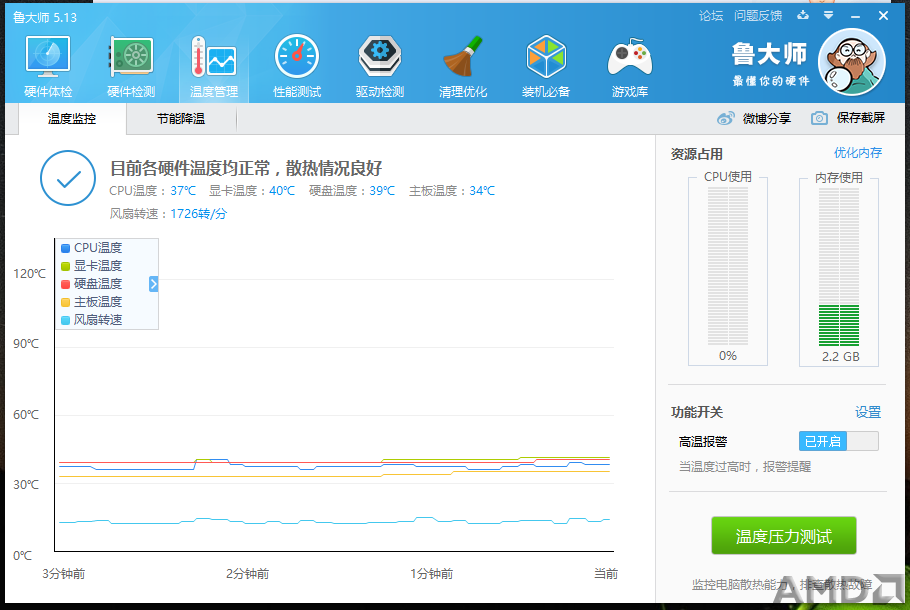Image resolution: width=910 pixels, height=610 pixels.
Task: Minimize the 鲁大师 window
Action: (855, 16)
